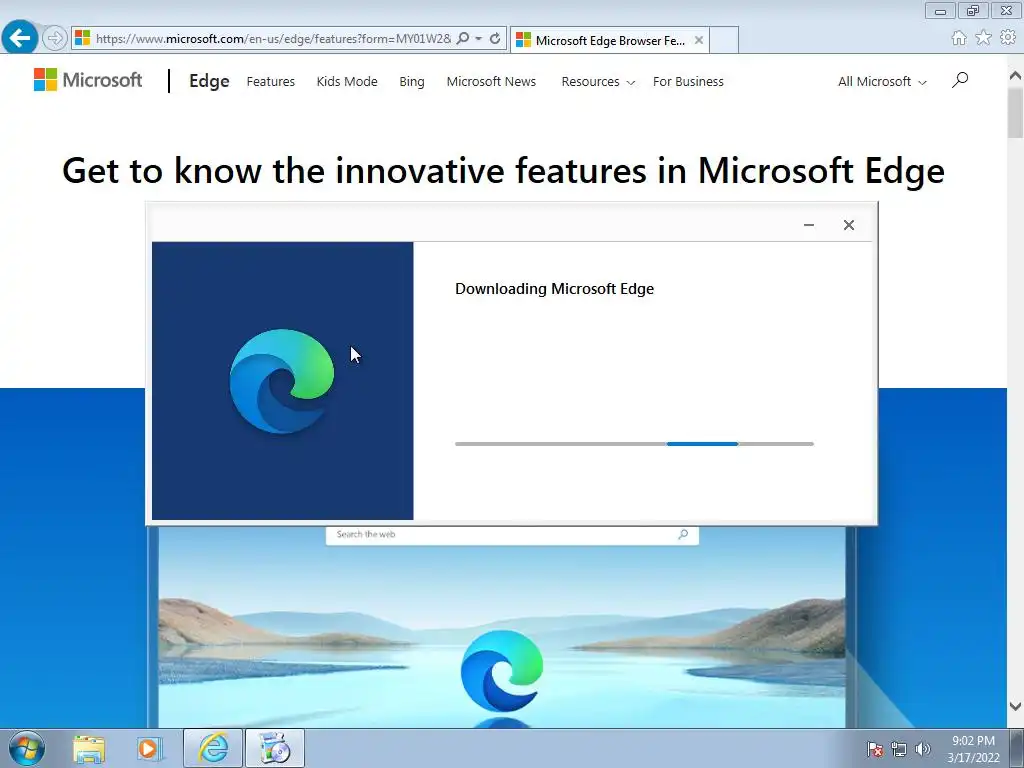Open the address bar autocomplete dropdown arrow
Screen dimensions: 1024x768
click(479, 39)
